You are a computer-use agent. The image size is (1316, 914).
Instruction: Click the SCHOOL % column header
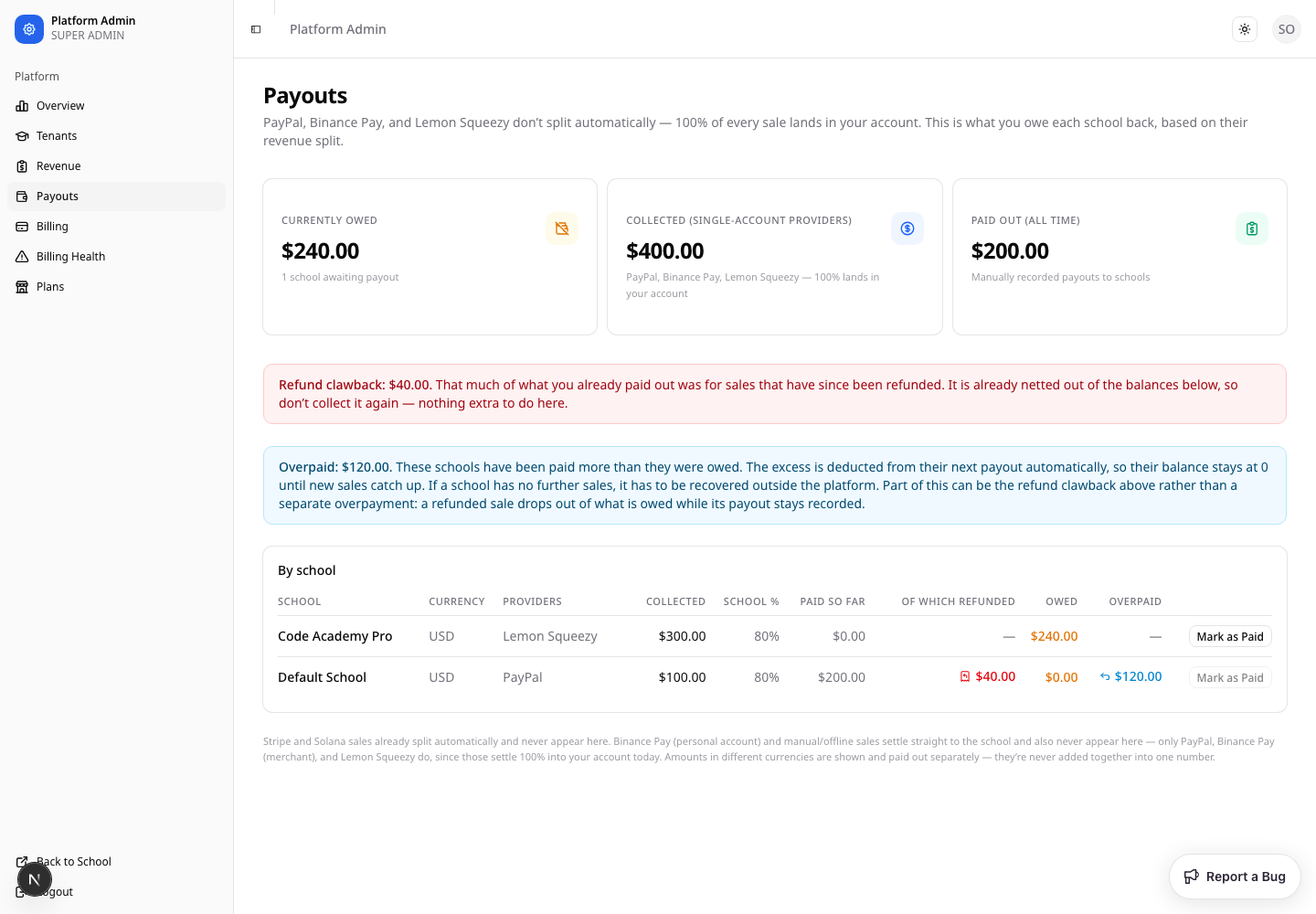pyautogui.click(x=751, y=601)
